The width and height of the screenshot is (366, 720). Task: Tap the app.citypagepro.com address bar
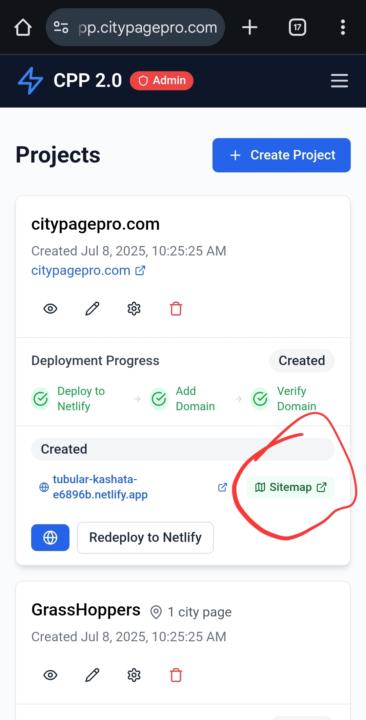(x=135, y=28)
